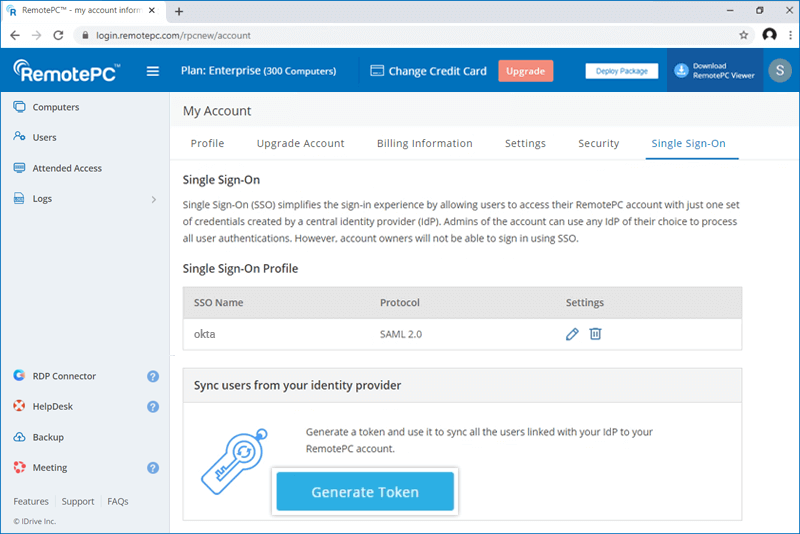Go to Computers in the sidebar
This screenshot has height=534, width=800.
pyautogui.click(x=55, y=107)
